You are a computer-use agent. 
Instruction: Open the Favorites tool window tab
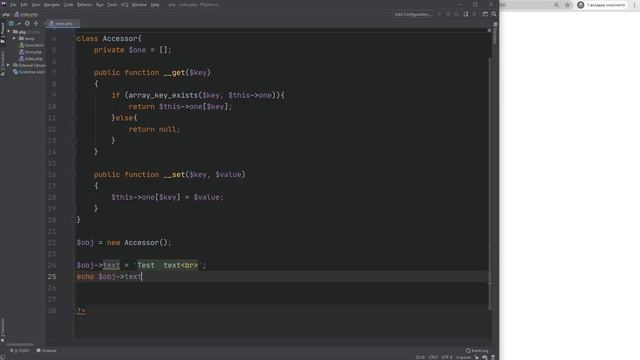click(2, 330)
